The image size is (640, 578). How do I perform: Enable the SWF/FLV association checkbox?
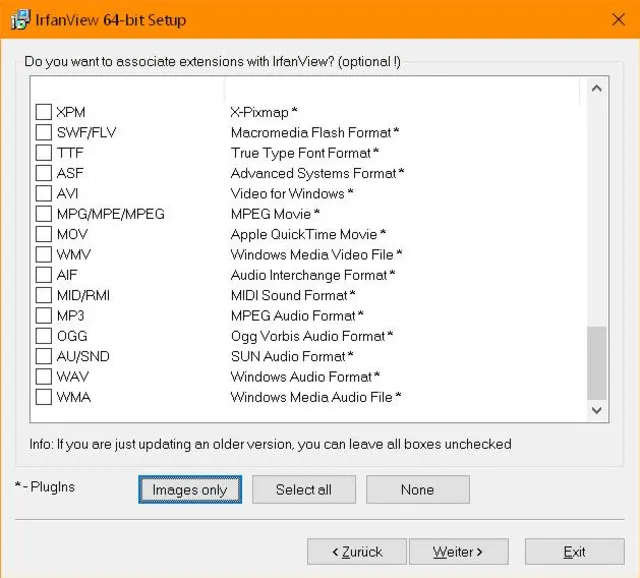tap(44, 132)
